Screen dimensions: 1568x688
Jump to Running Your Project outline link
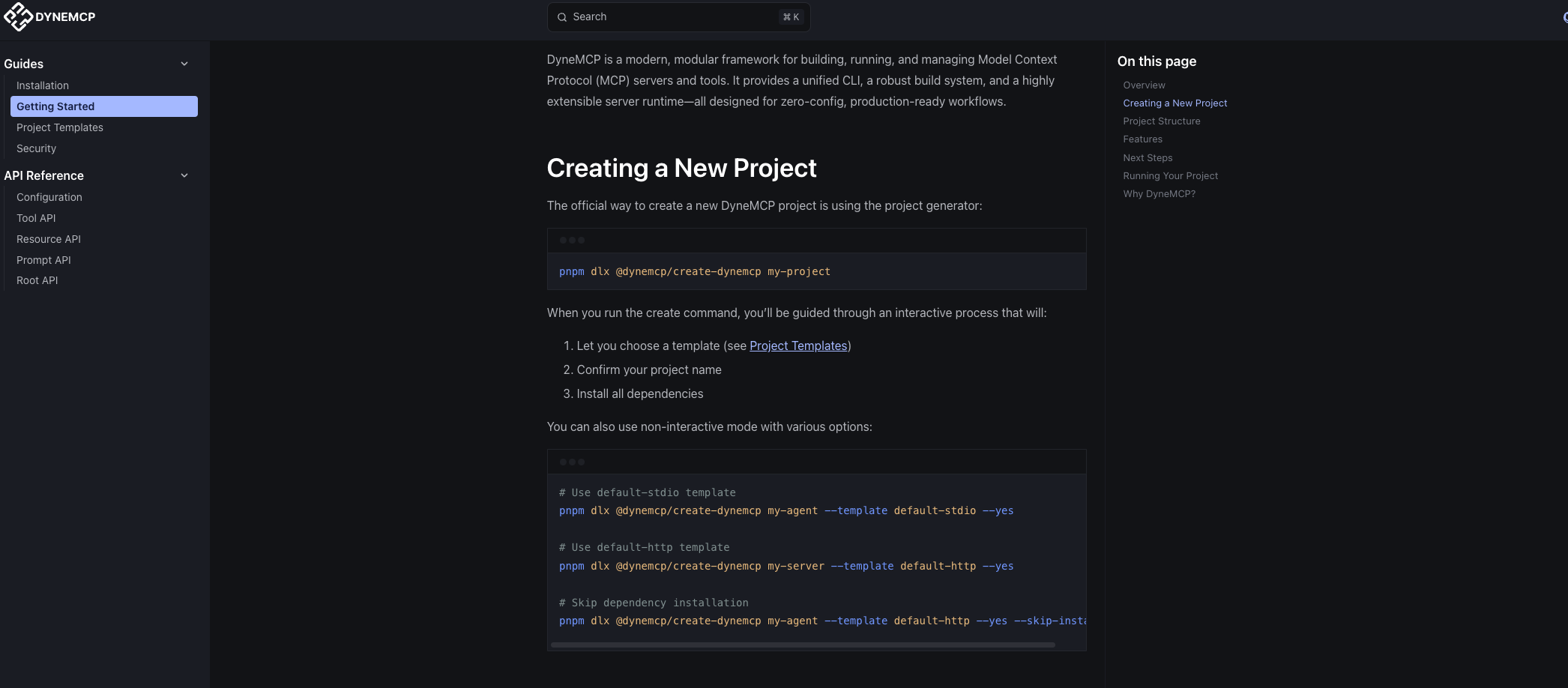[1170, 176]
